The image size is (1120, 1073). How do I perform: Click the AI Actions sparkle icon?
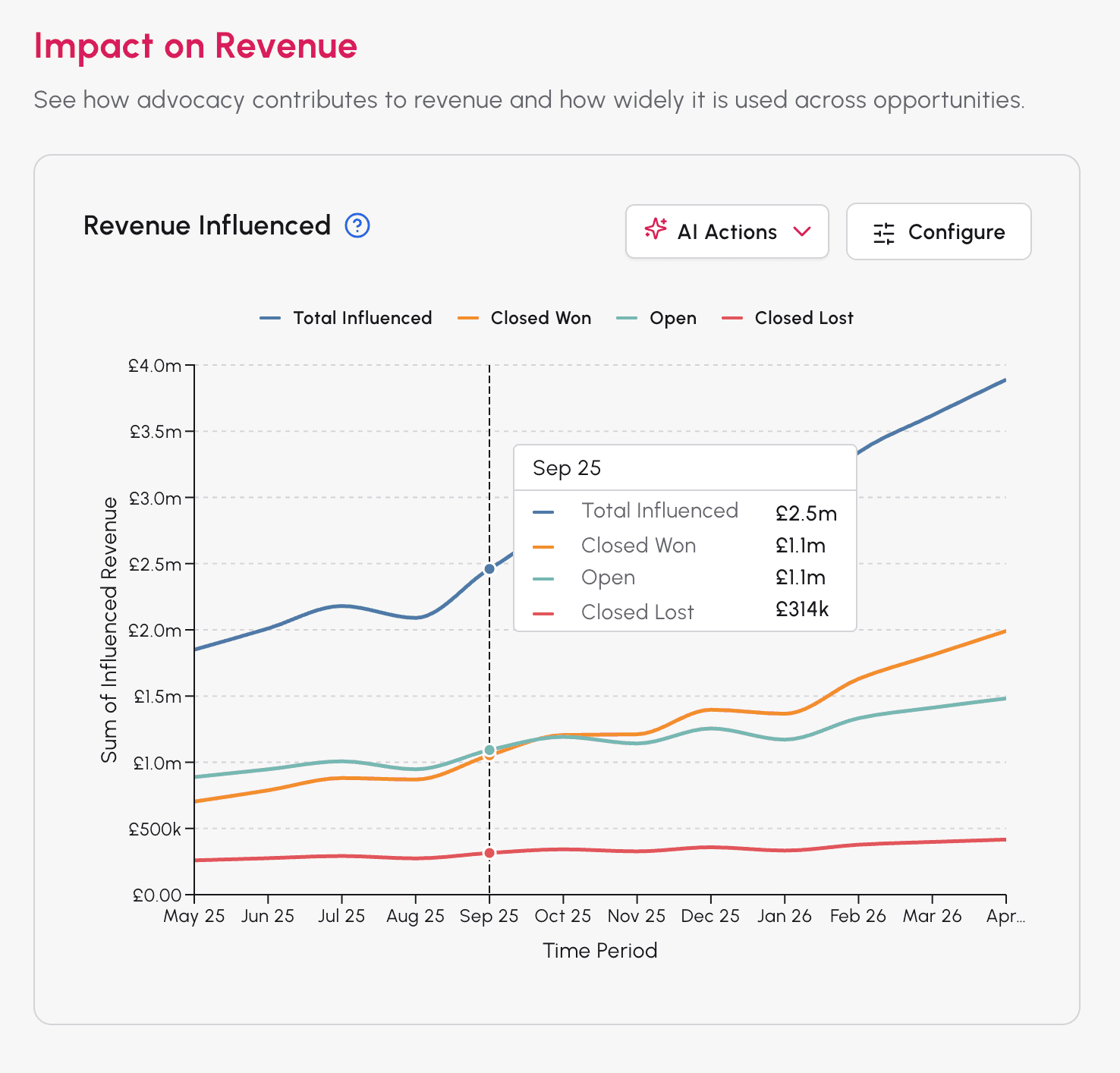656,229
